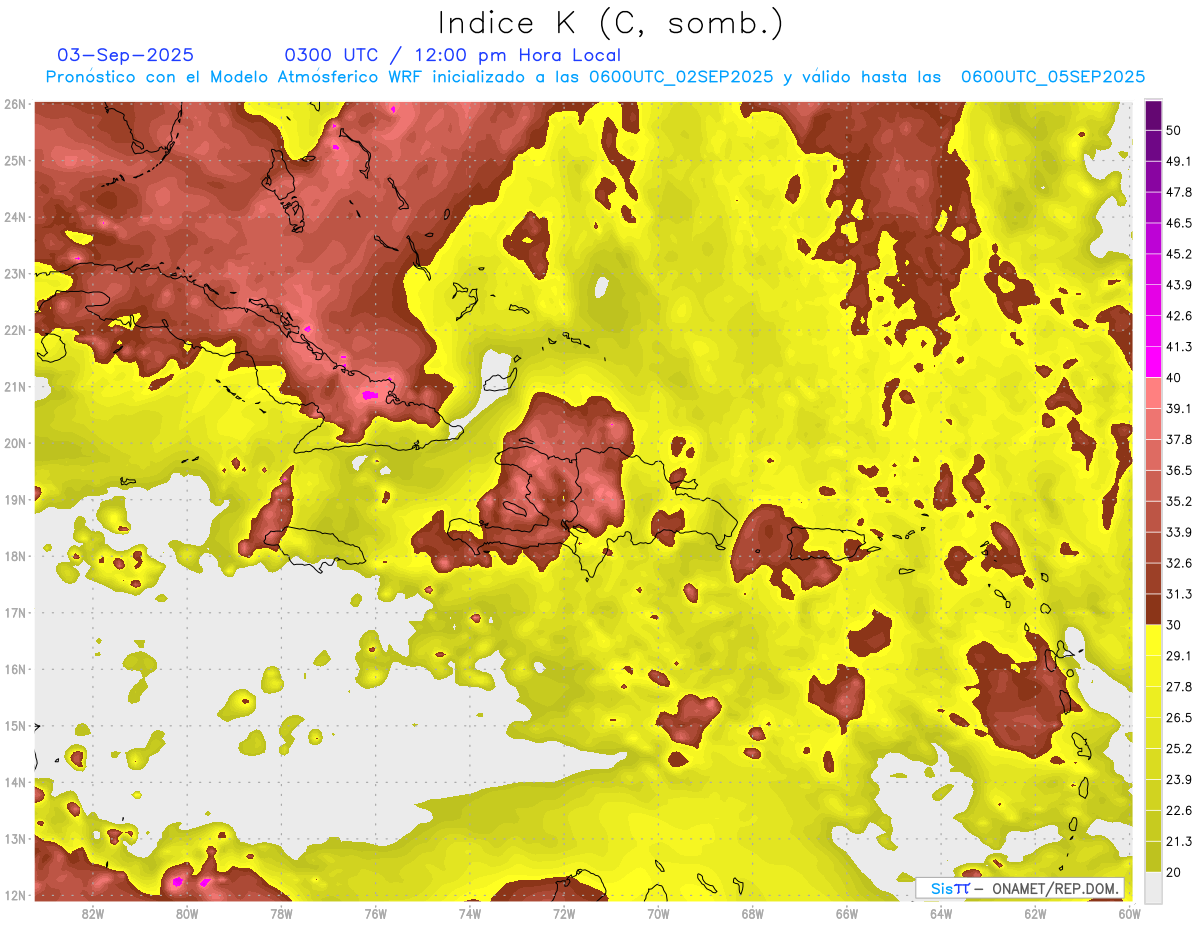Click the legend value "40"
The width and height of the screenshot is (1200, 927).
click(x=1175, y=378)
